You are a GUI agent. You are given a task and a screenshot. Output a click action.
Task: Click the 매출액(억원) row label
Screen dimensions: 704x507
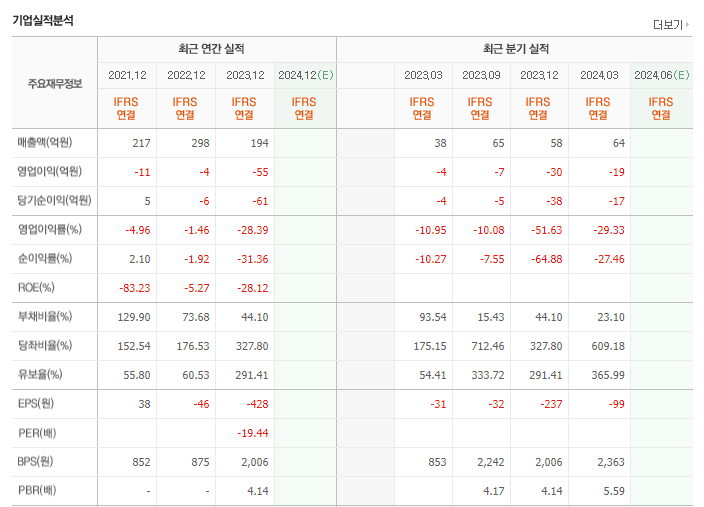[45, 143]
